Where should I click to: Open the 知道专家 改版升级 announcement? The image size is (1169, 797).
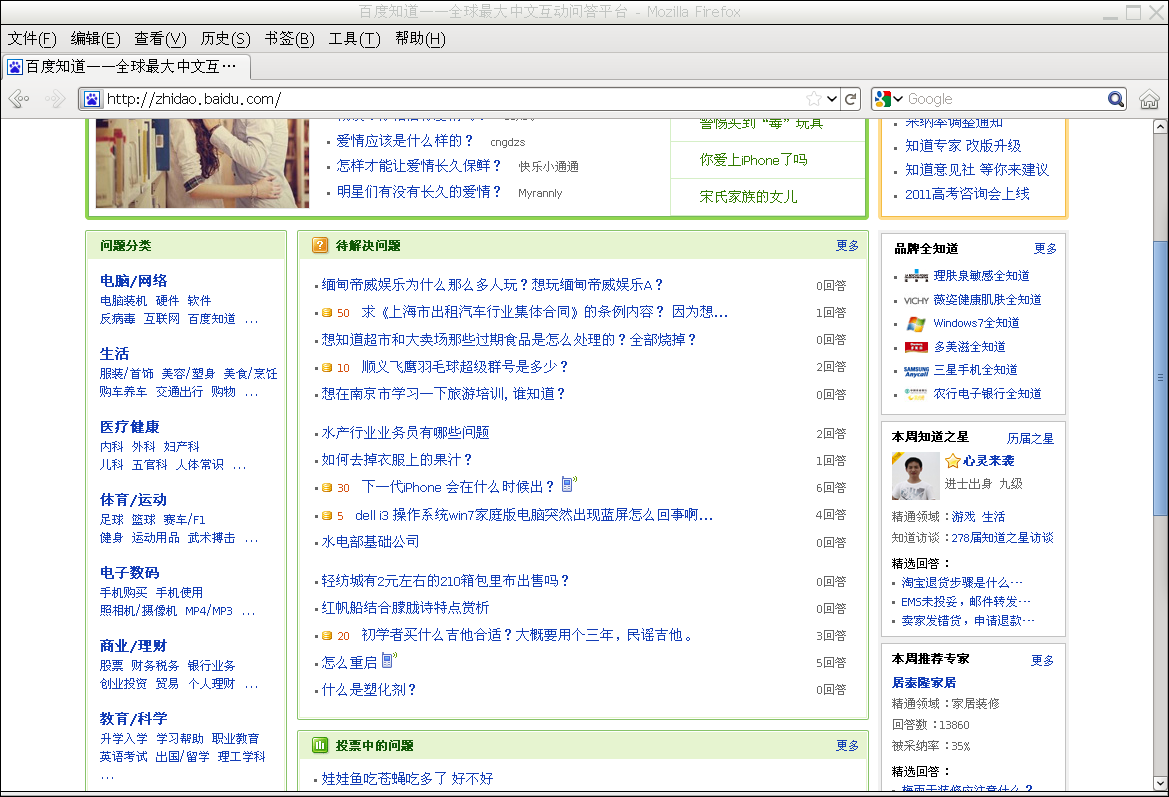coord(962,146)
